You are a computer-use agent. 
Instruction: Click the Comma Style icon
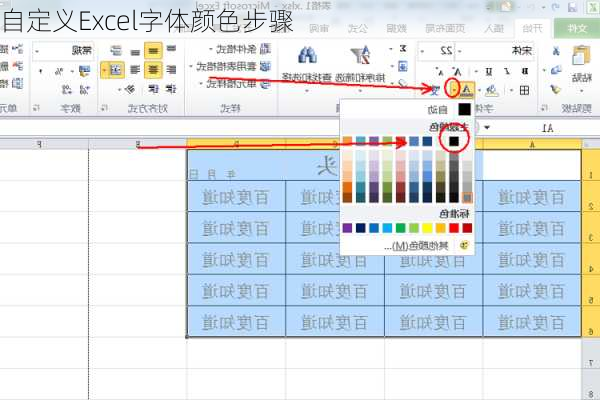click(41, 71)
